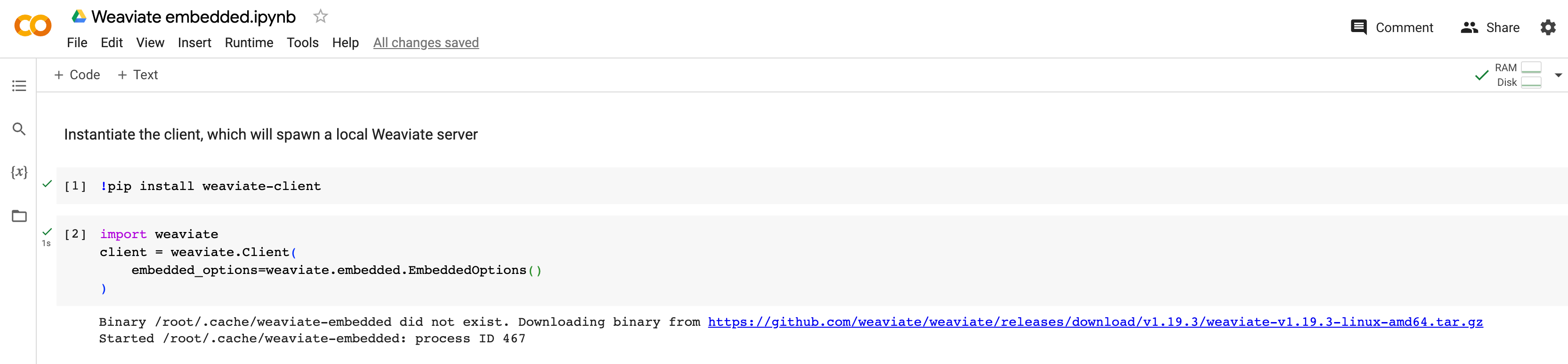Click inside the pip install code cell
This screenshot has height=364, width=1568.
coord(487,186)
